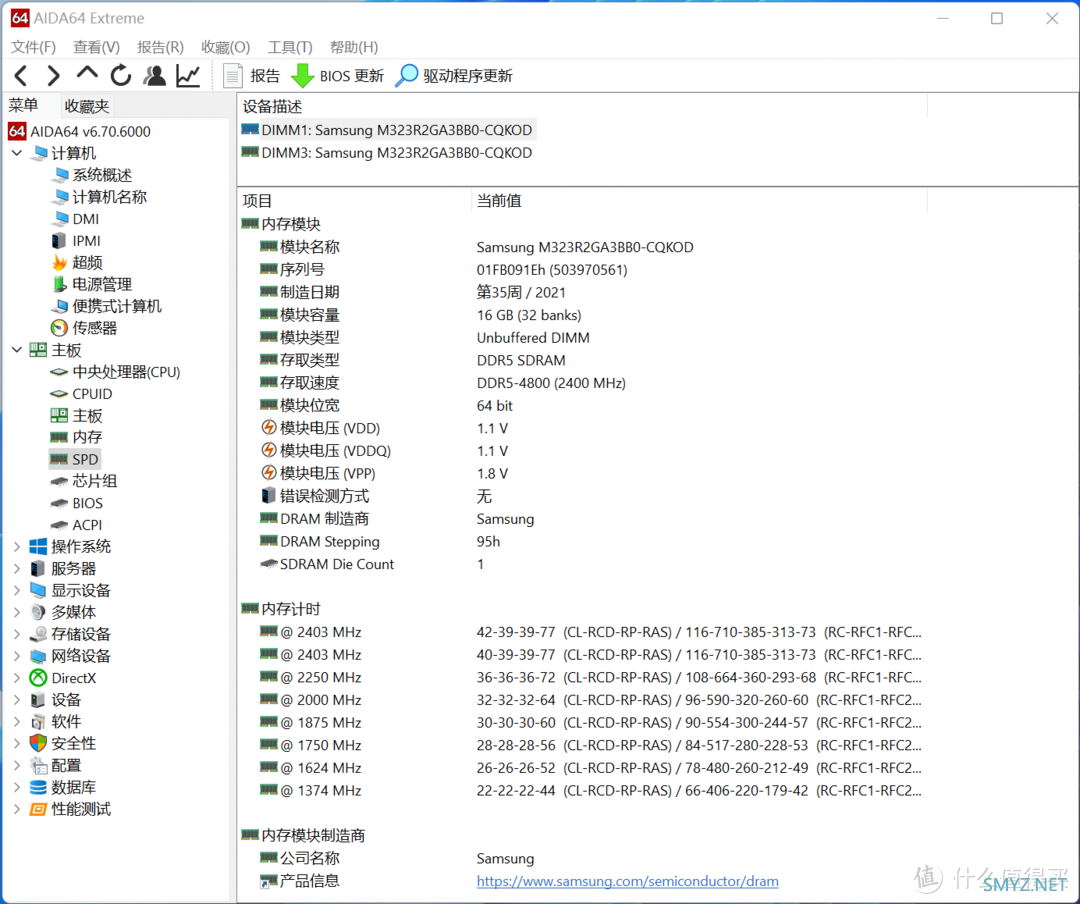Select 计算机名称 in the tree
Image resolution: width=1080 pixels, height=904 pixels.
tap(100, 197)
